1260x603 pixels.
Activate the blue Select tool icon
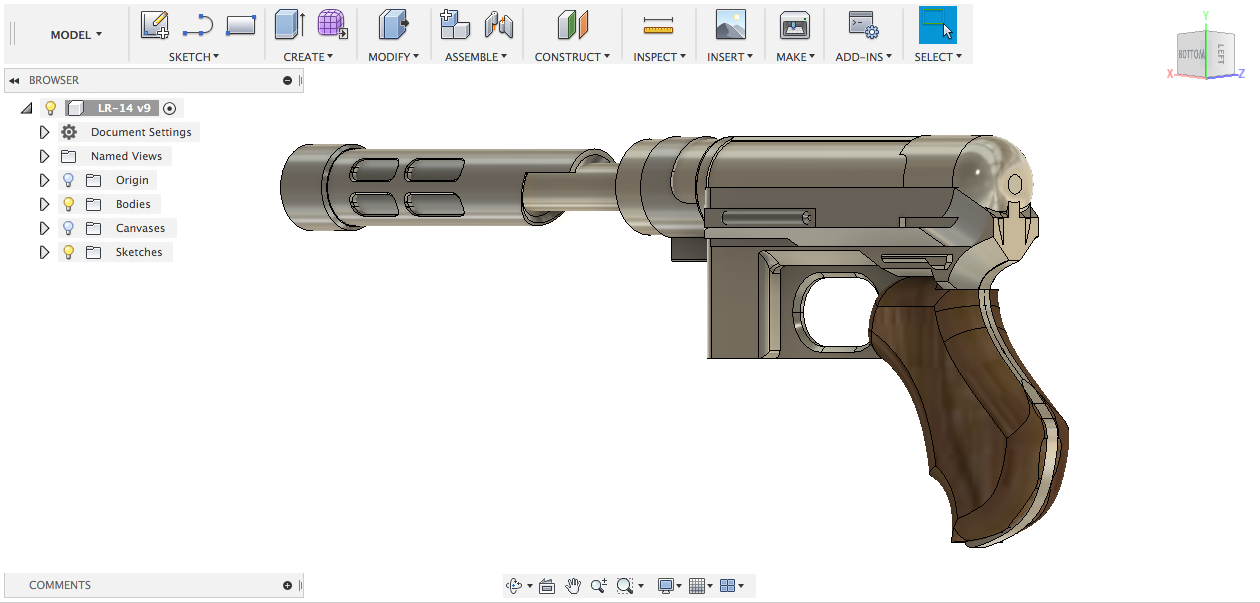tap(938, 24)
